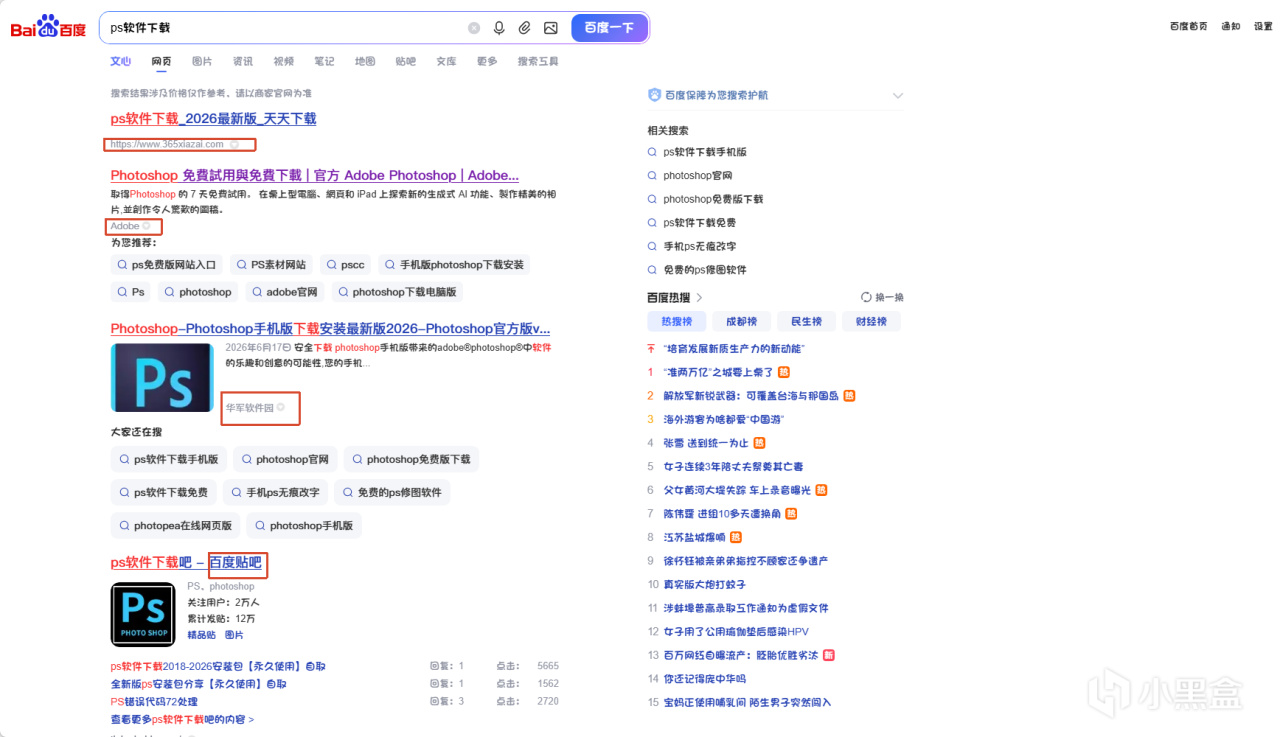The height and width of the screenshot is (737, 1280).
Task: Attach a file using the paperclip icon
Action: coord(525,28)
